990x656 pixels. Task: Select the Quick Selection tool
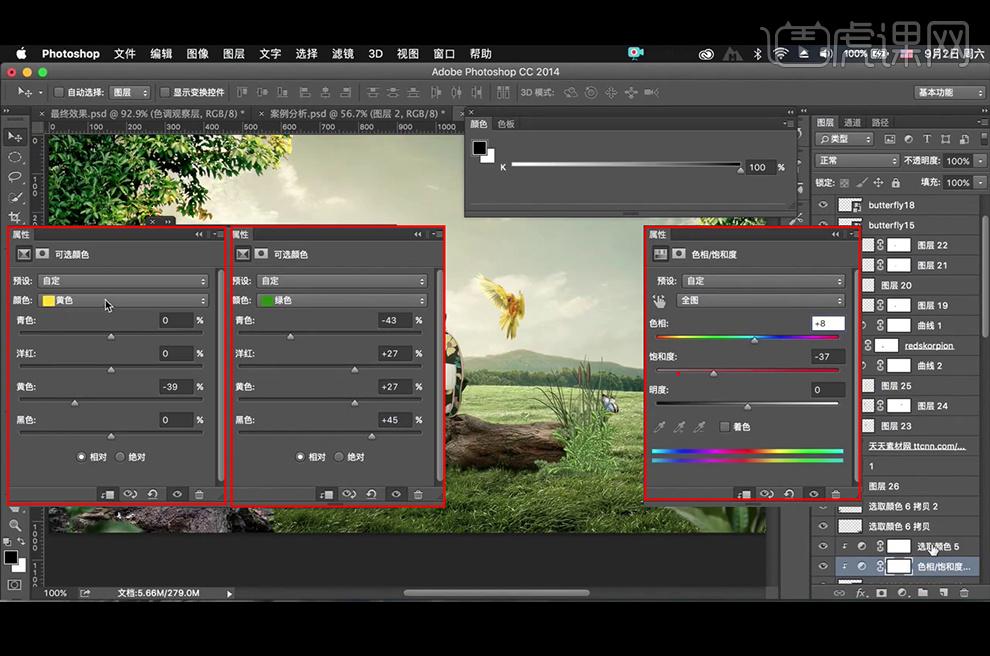[15, 197]
